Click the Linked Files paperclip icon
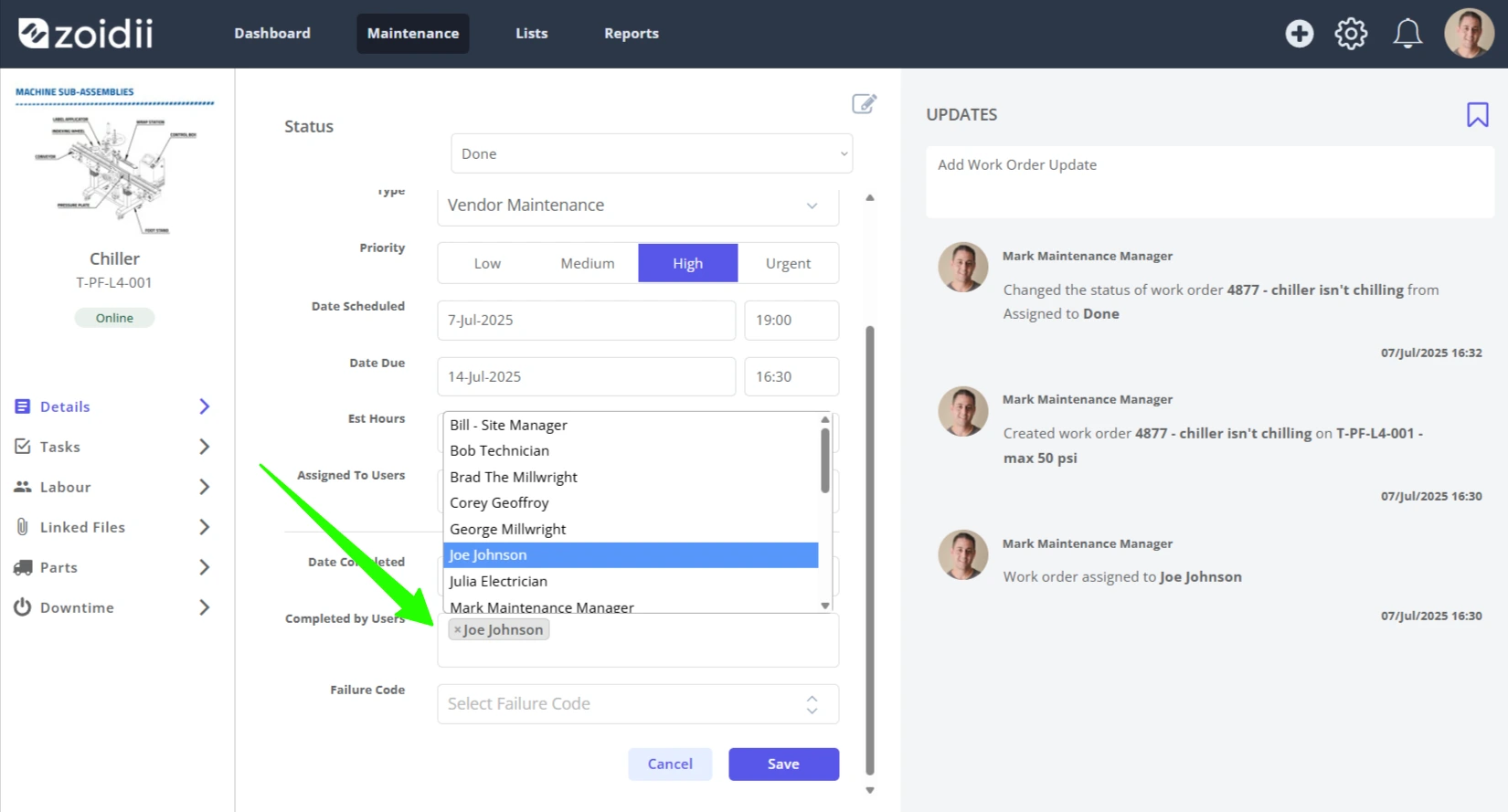The image size is (1508, 812). (23, 527)
